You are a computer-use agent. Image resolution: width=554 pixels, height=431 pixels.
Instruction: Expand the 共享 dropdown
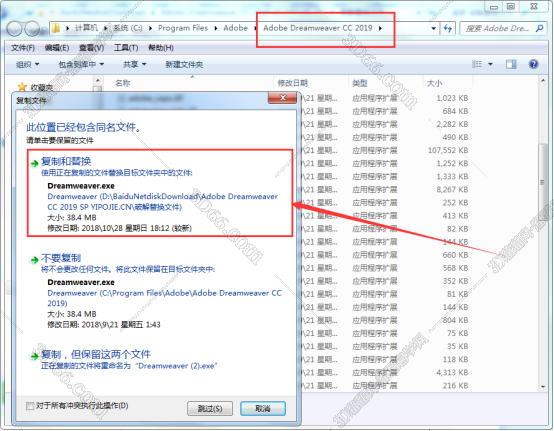tap(135, 64)
